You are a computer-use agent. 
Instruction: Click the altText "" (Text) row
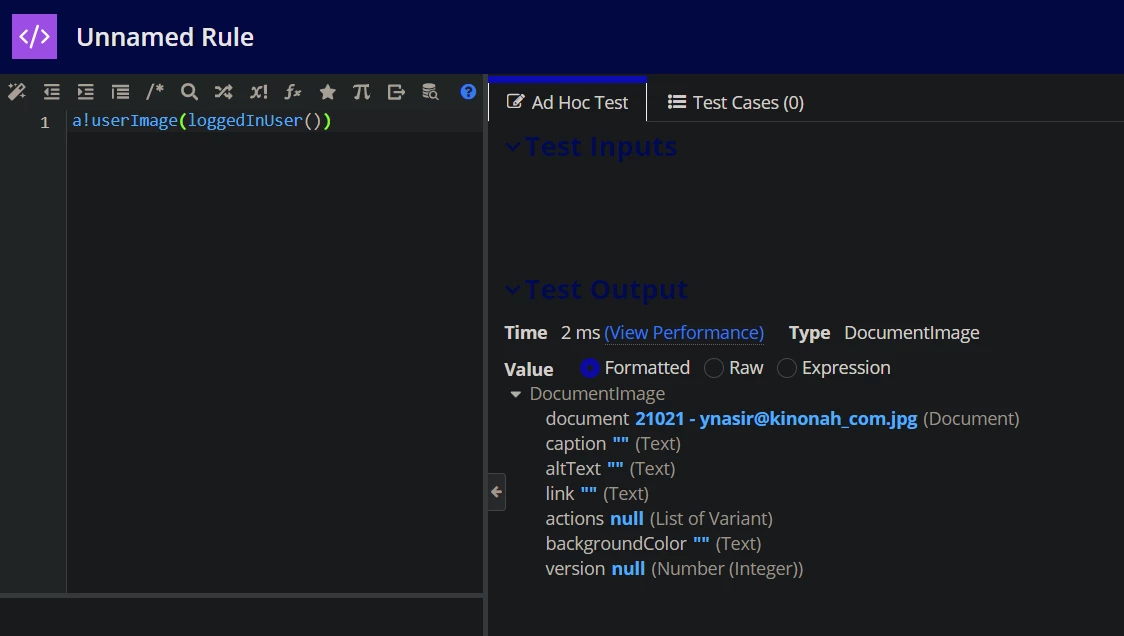coord(610,469)
